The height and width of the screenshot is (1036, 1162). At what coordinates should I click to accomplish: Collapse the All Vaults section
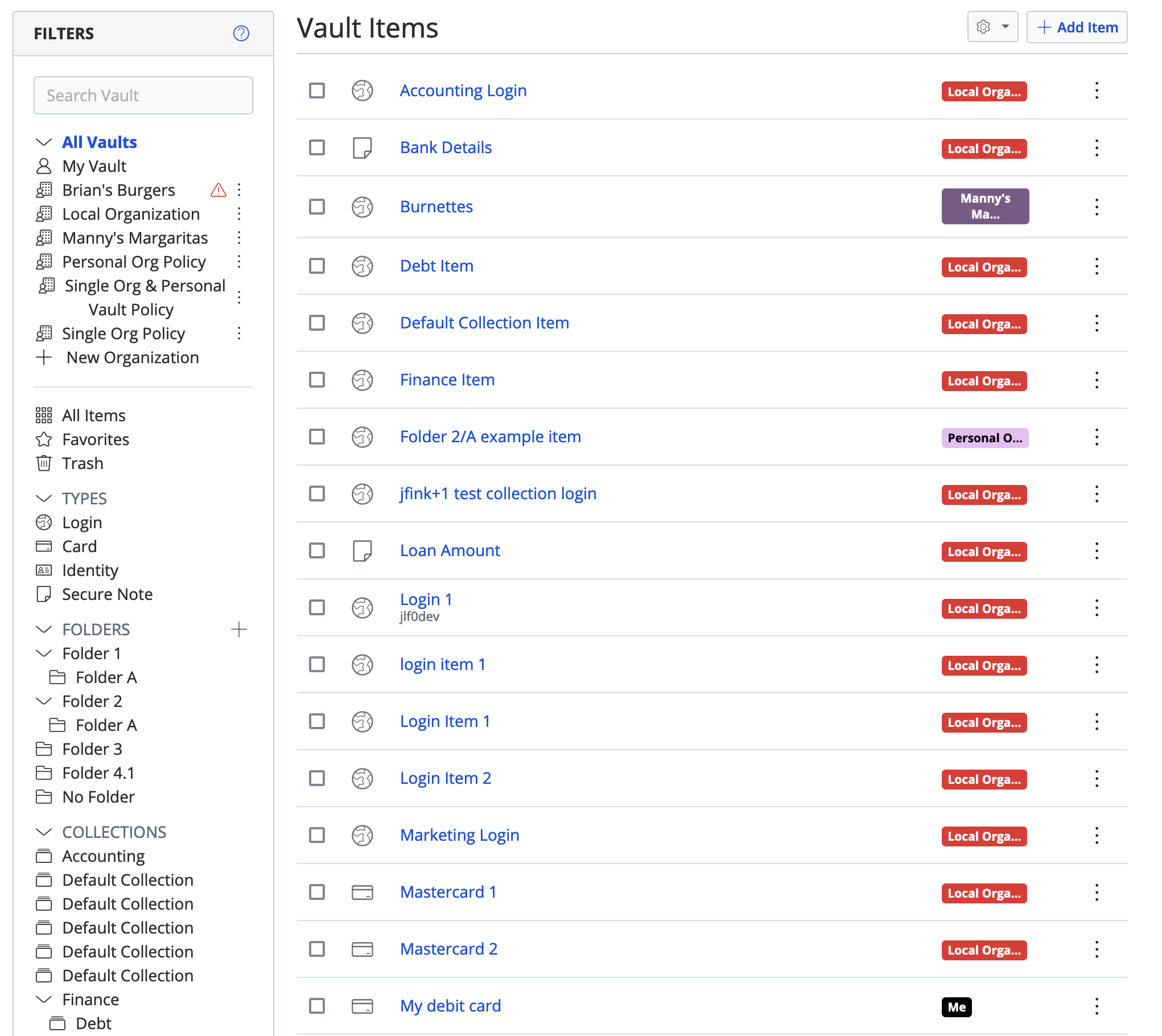44,142
